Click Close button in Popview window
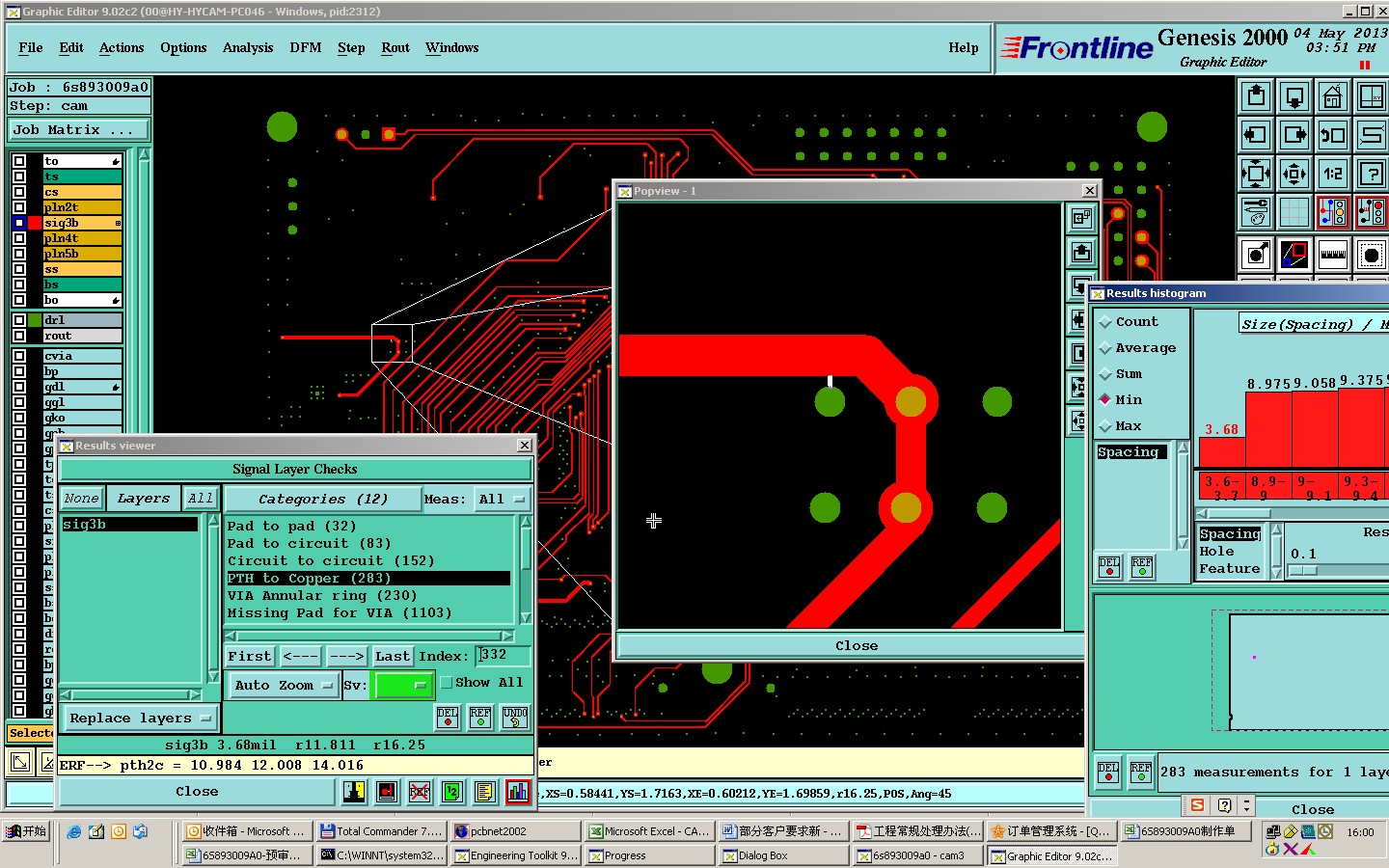The height and width of the screenshot is (868, 1389). [857, 646]
